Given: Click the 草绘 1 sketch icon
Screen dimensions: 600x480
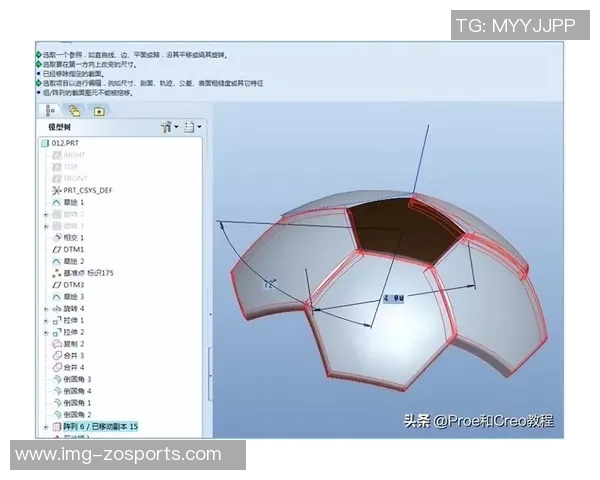Looking at the screenshot, I should click(56, 202).
